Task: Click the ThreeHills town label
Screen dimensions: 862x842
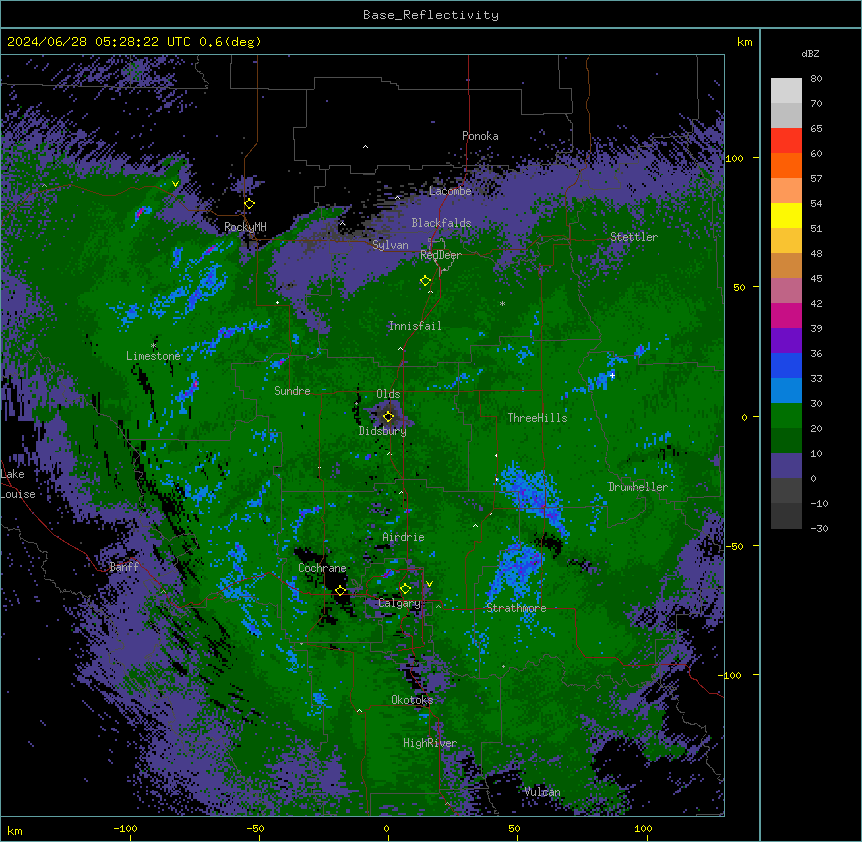Action: point(537,418)
